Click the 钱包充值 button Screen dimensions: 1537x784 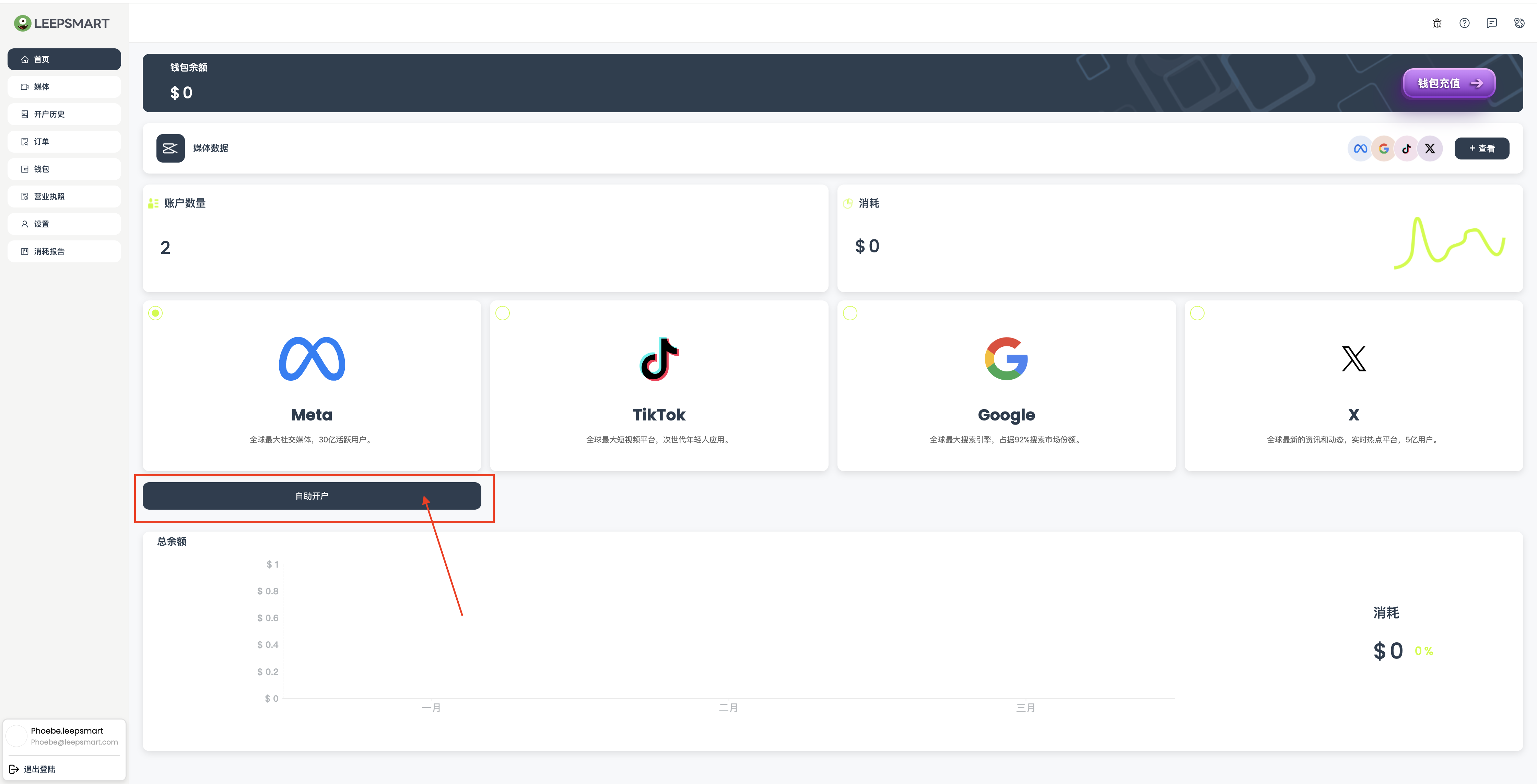coord(1449,83)
